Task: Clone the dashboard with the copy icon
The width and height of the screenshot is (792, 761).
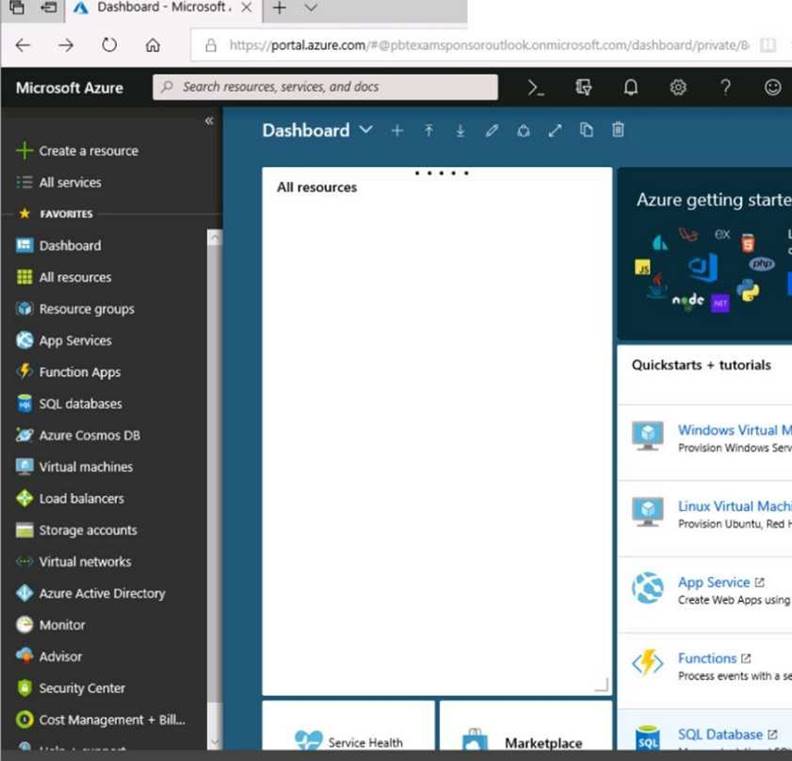Action: (586, 130)
